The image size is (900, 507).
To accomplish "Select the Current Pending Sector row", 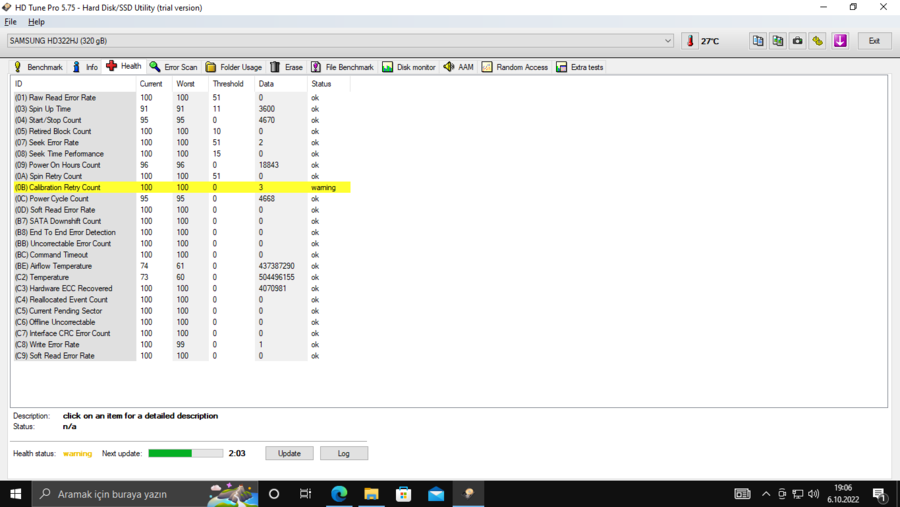I will [181, 311].
